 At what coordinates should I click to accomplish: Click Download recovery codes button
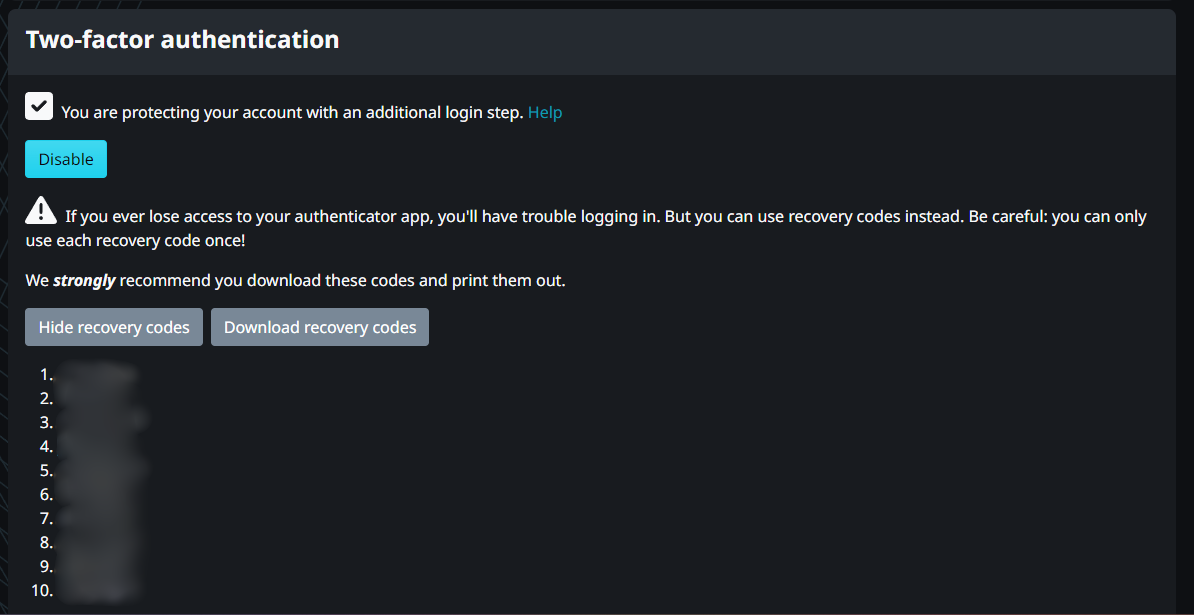click(x=320, y=327)
